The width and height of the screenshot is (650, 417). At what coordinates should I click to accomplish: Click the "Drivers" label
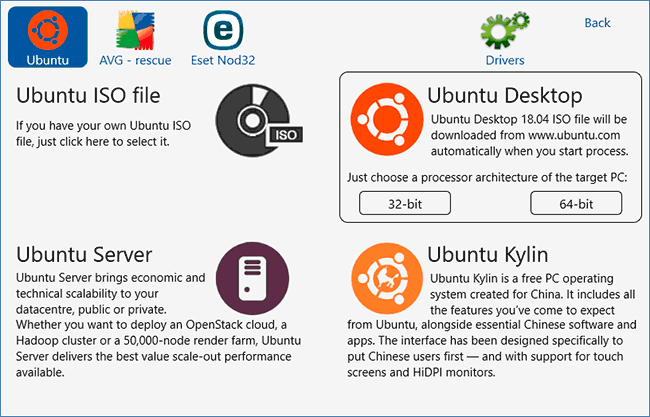tap(505, 61)
